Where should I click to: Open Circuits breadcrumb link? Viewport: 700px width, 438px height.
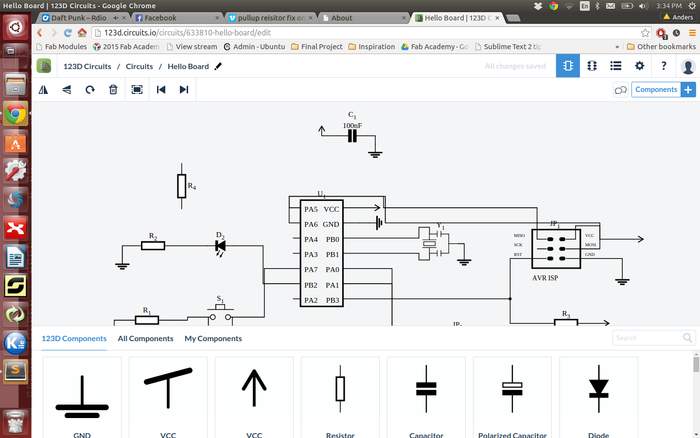(x=139, y=66)
